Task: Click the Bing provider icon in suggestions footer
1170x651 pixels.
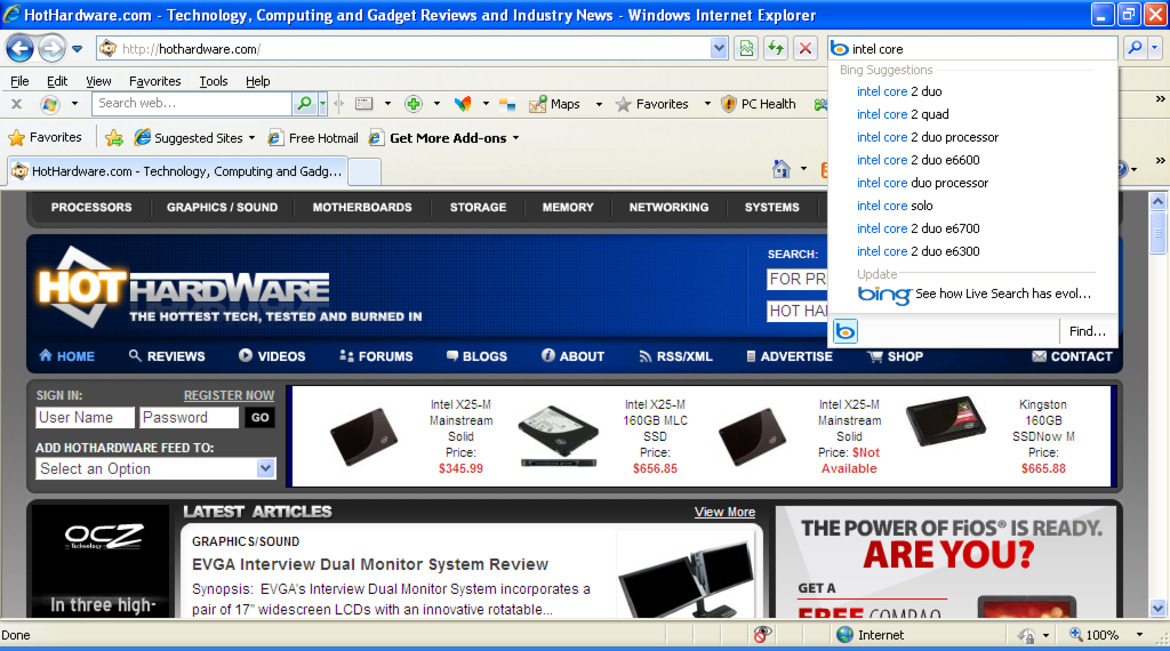Action: (x=845, y=331)
